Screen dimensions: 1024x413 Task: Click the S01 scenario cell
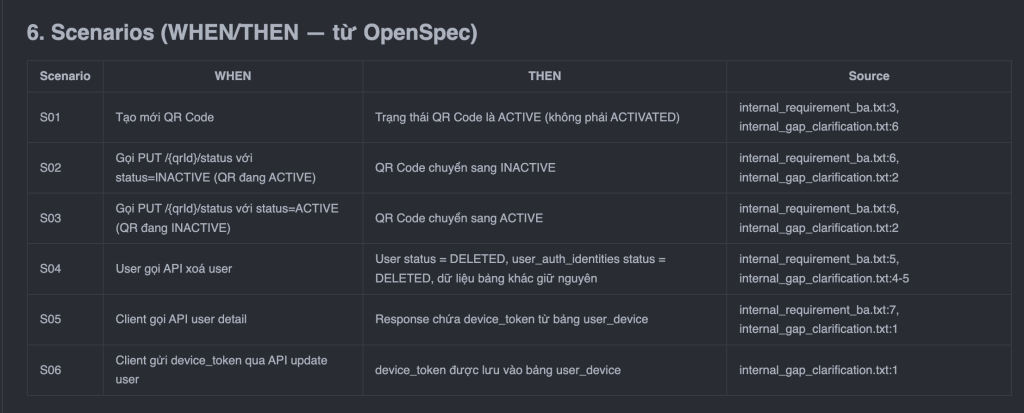[x=51, y=117]
